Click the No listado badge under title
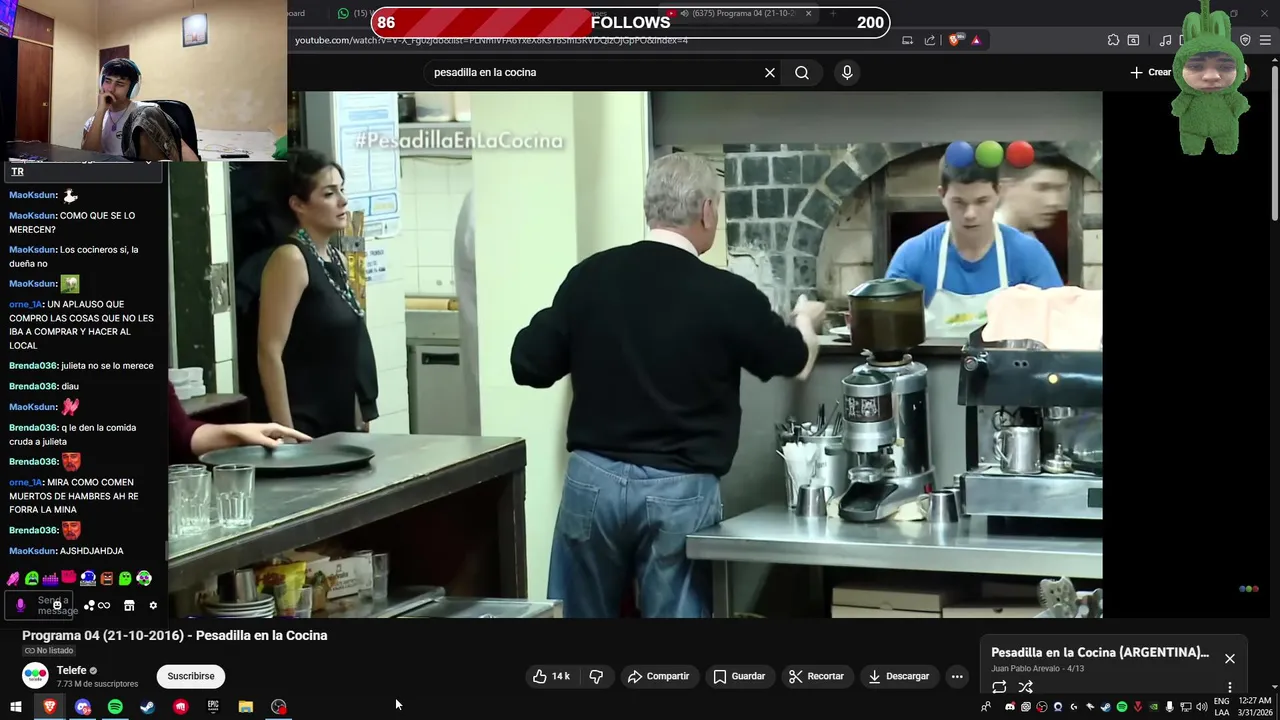The width and height of the screenshot is (1280, 720). coord(49,651)
